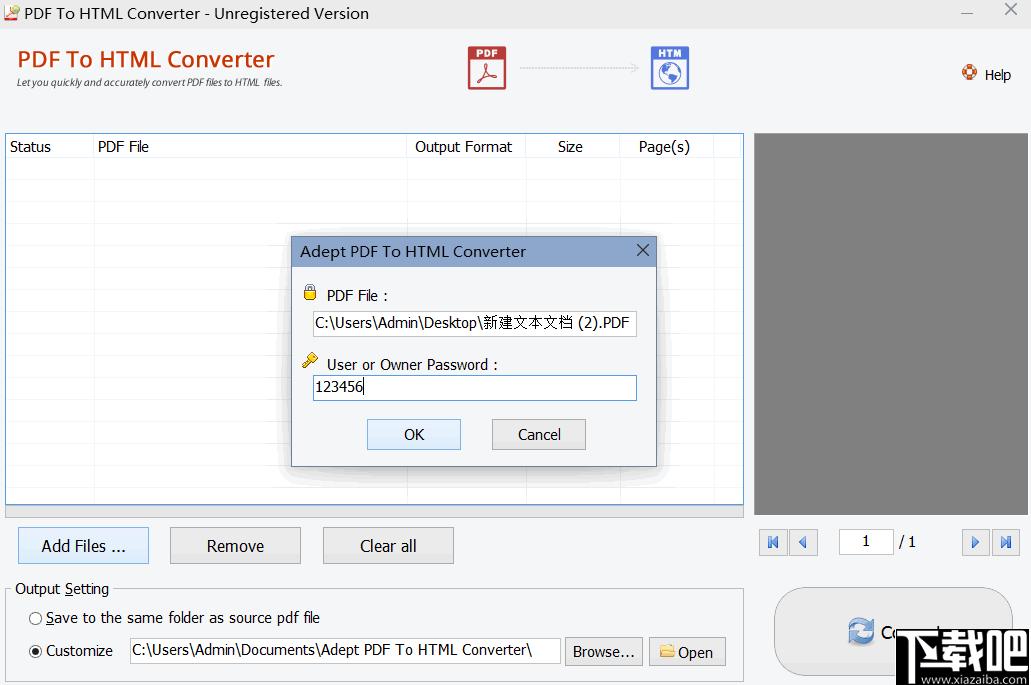Click the 'PDF To HTML Converter' orange heading
This screenshot has height=685, width=1031.
pyautogui.click(x=145, y=59)
